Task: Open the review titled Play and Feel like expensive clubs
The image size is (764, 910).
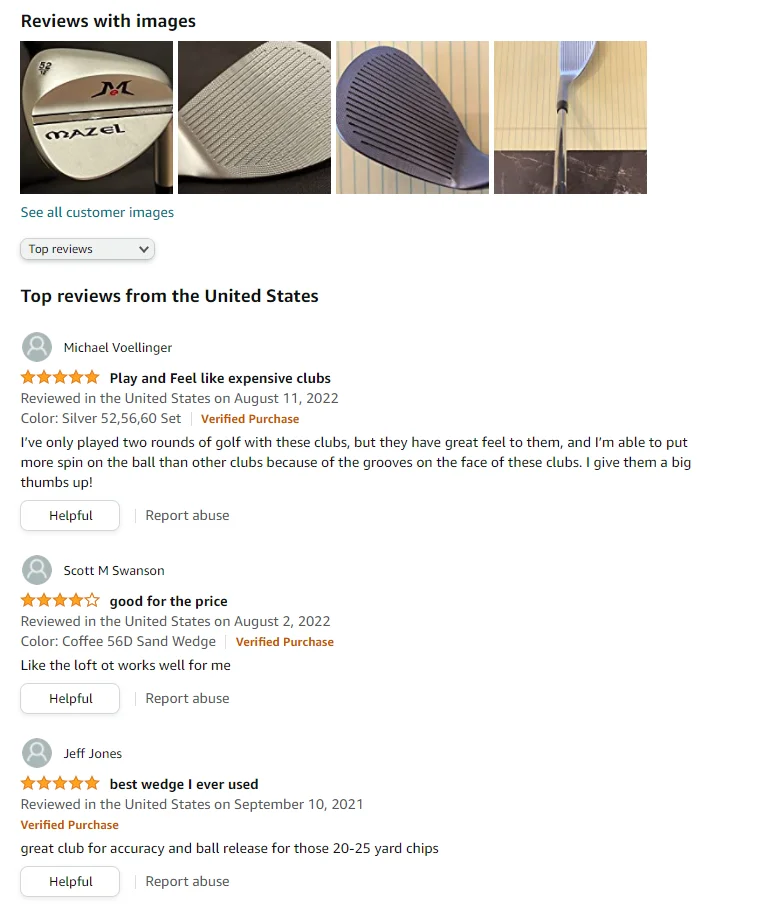Action: (x=220, y=378)
